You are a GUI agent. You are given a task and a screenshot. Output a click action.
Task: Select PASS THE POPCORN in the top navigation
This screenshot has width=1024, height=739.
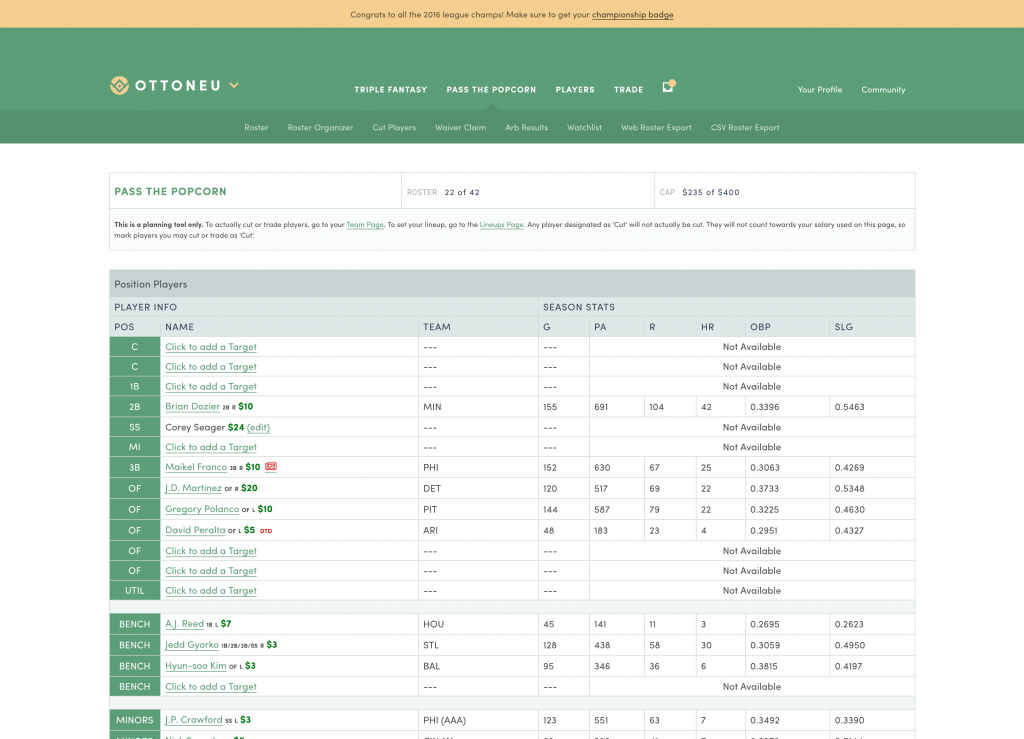coord(491,89)
